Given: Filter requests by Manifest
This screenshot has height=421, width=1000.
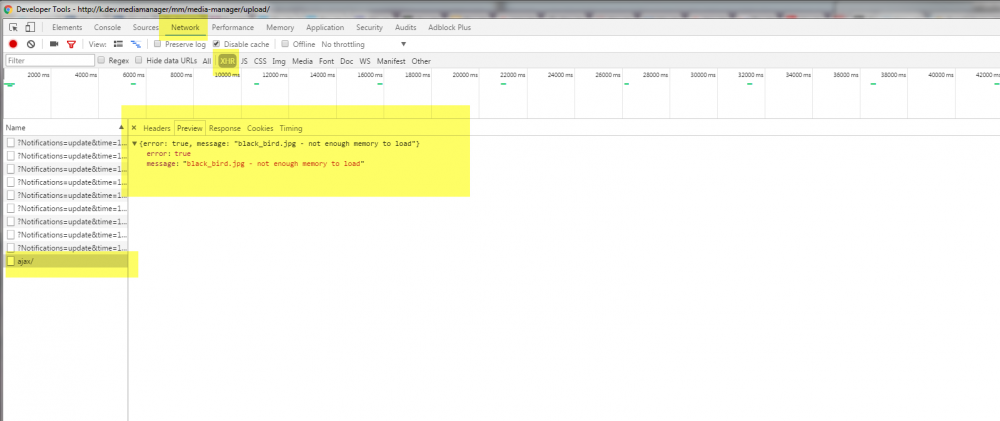Looking at the screenshot, I should [391, 61].
